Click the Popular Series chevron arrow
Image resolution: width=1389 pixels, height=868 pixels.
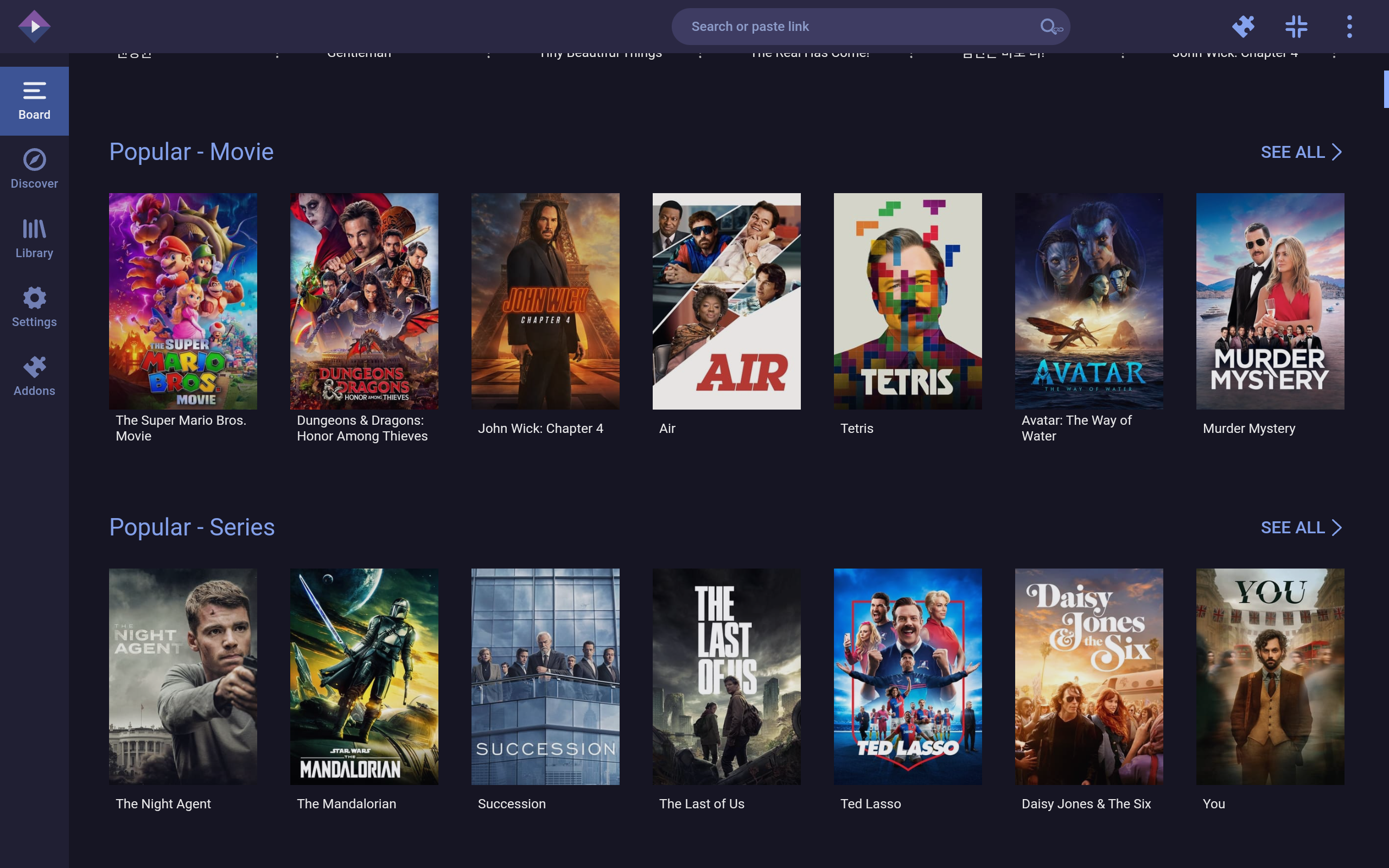tap(1337, 527)
